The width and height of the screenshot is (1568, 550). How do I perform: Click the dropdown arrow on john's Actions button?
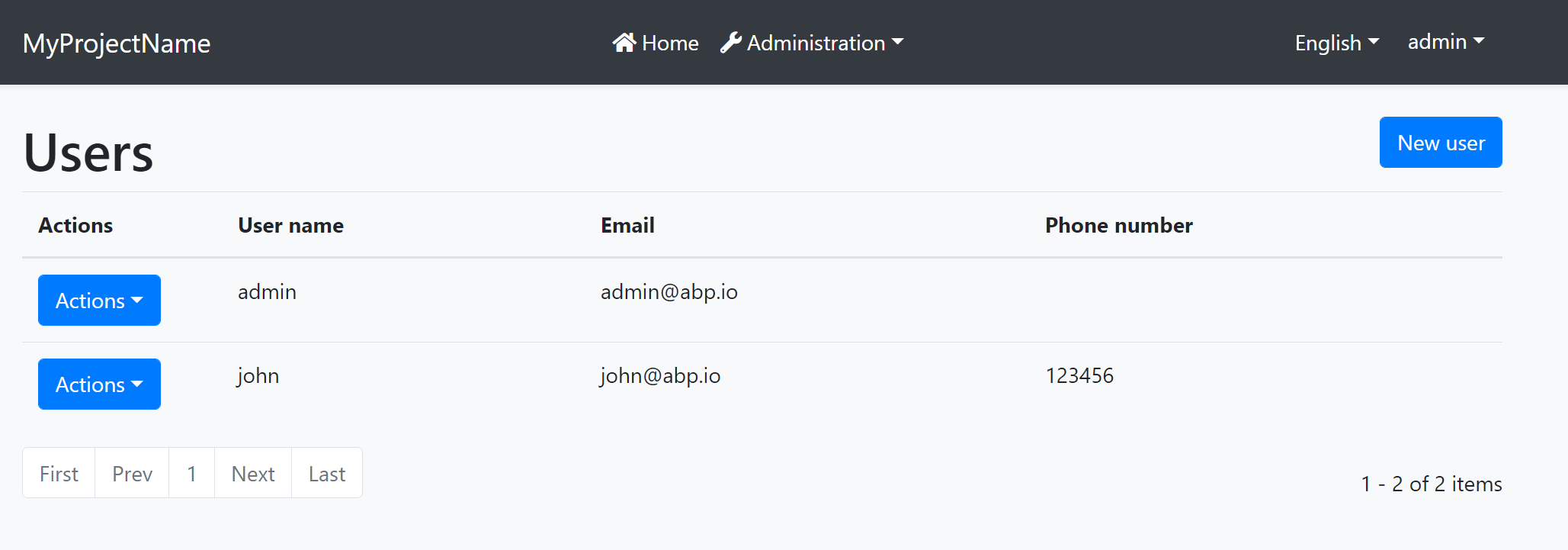point(138,384)
